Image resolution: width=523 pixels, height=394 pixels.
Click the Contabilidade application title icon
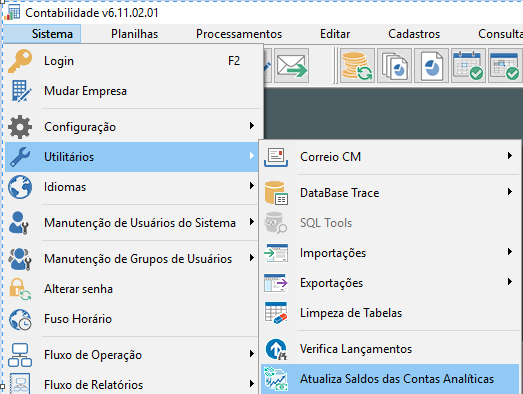pyautogui.click(x=13, y=13)
